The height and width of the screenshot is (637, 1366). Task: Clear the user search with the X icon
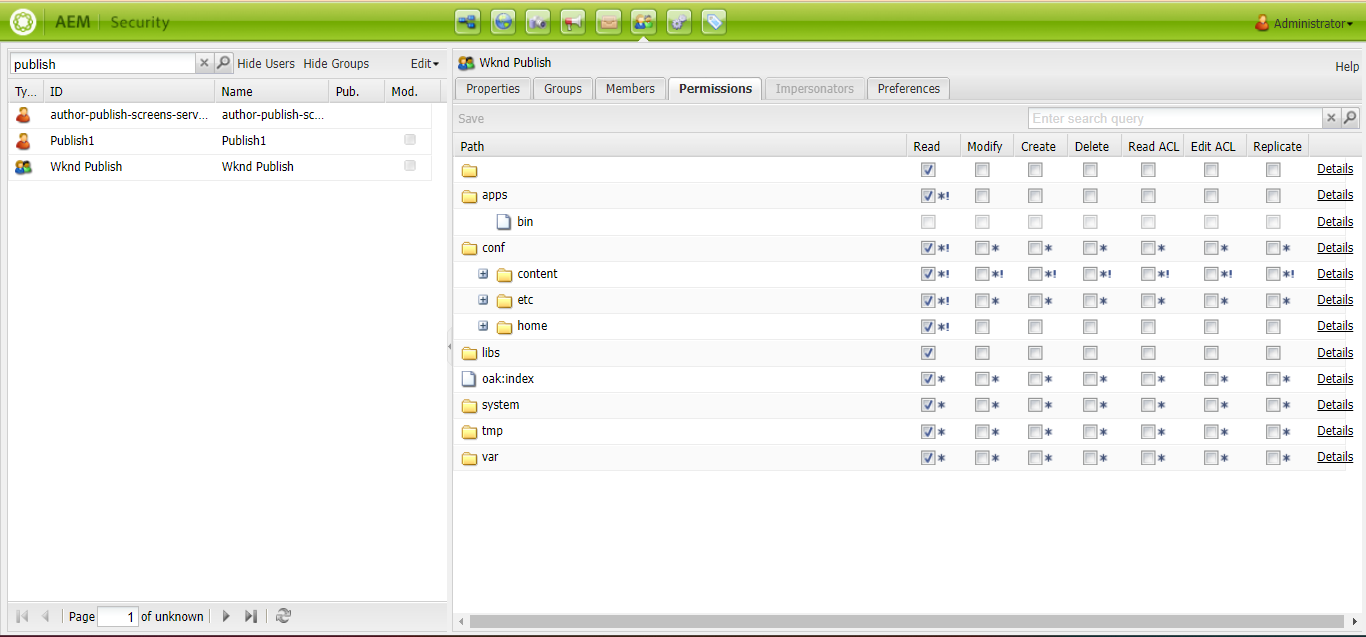204,63
